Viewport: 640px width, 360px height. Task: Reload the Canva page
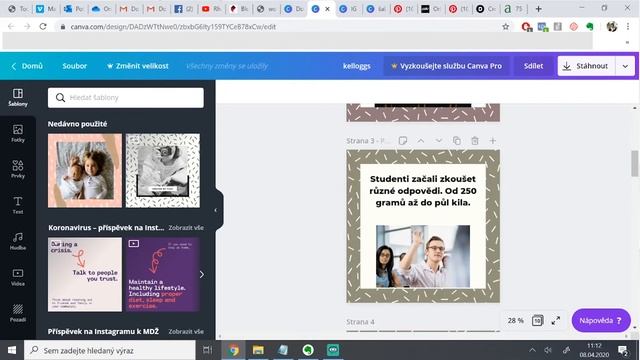(43, 27)
